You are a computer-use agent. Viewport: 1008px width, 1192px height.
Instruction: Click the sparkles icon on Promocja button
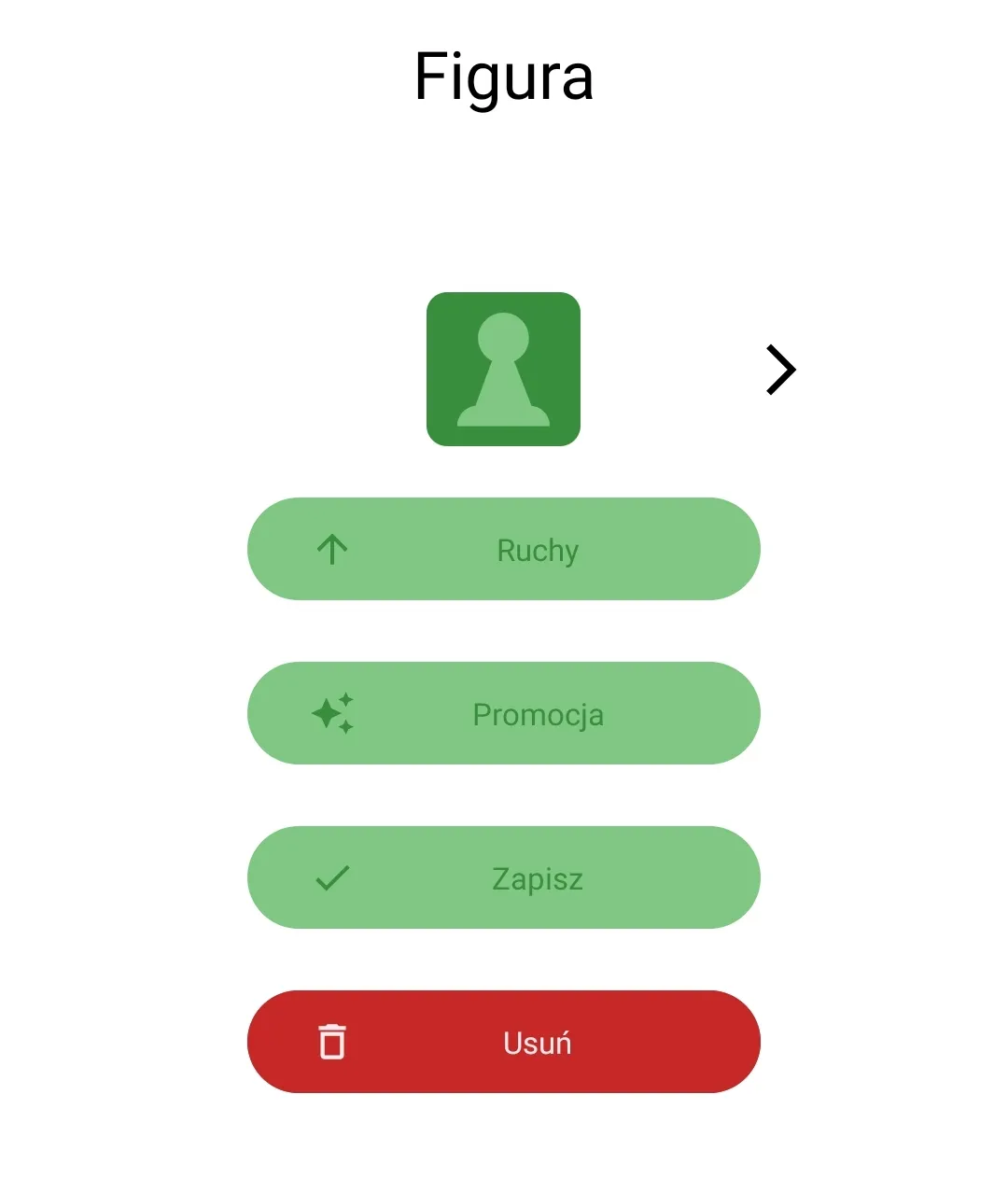tap(331, 713)
